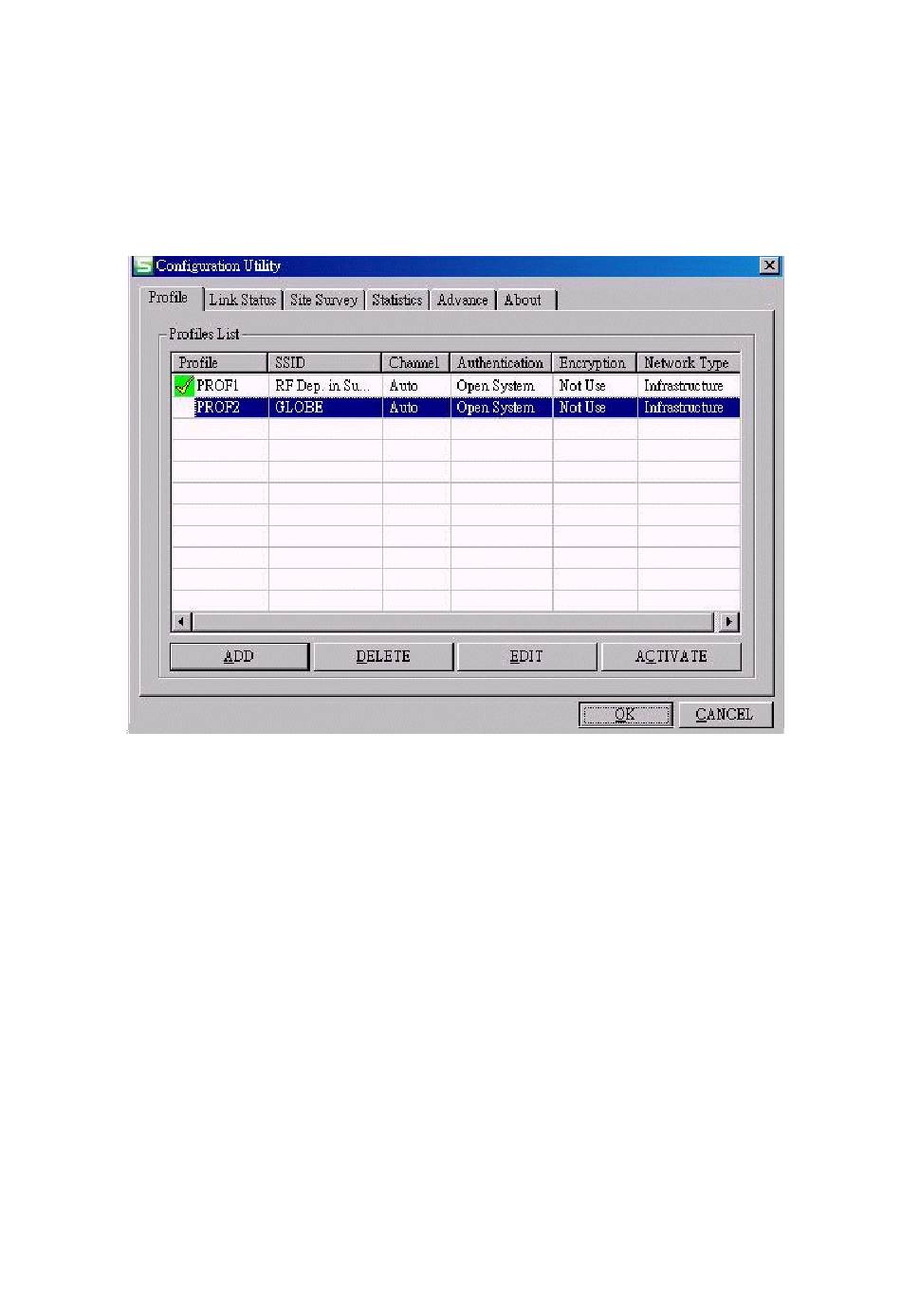Confirm with the OK button
The height and width of the screenshot is (1316, 901).
tap(626, 714)
